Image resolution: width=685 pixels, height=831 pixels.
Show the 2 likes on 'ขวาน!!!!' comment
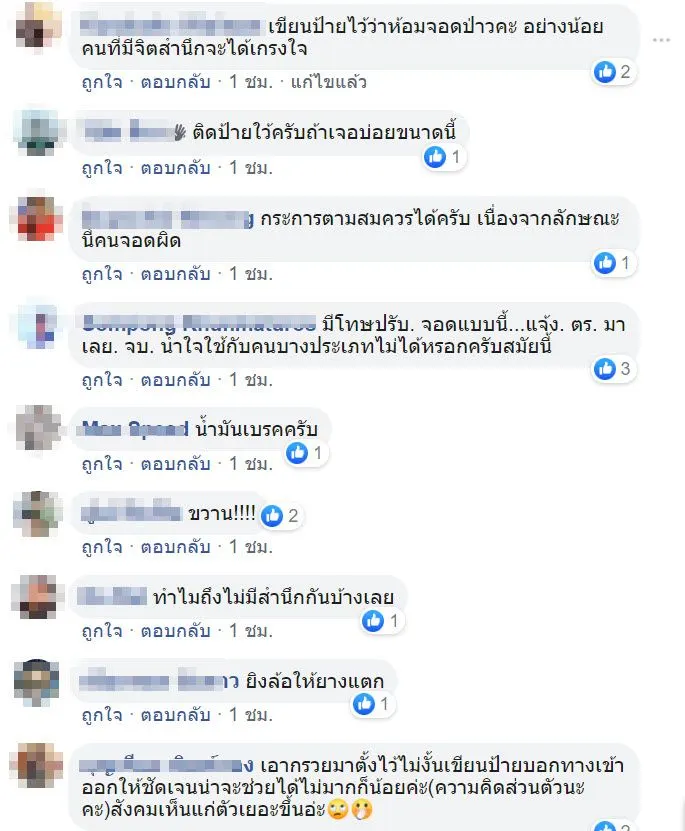click(x=281, y=516)
